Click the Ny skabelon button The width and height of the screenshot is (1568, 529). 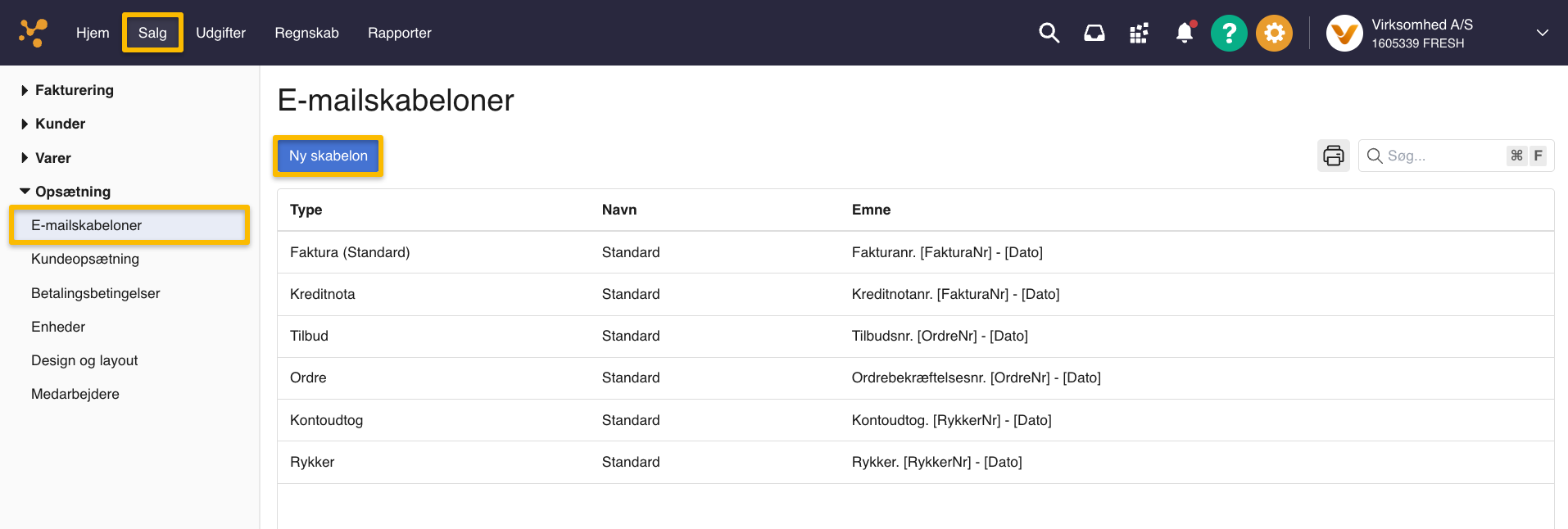pos(328,156)
